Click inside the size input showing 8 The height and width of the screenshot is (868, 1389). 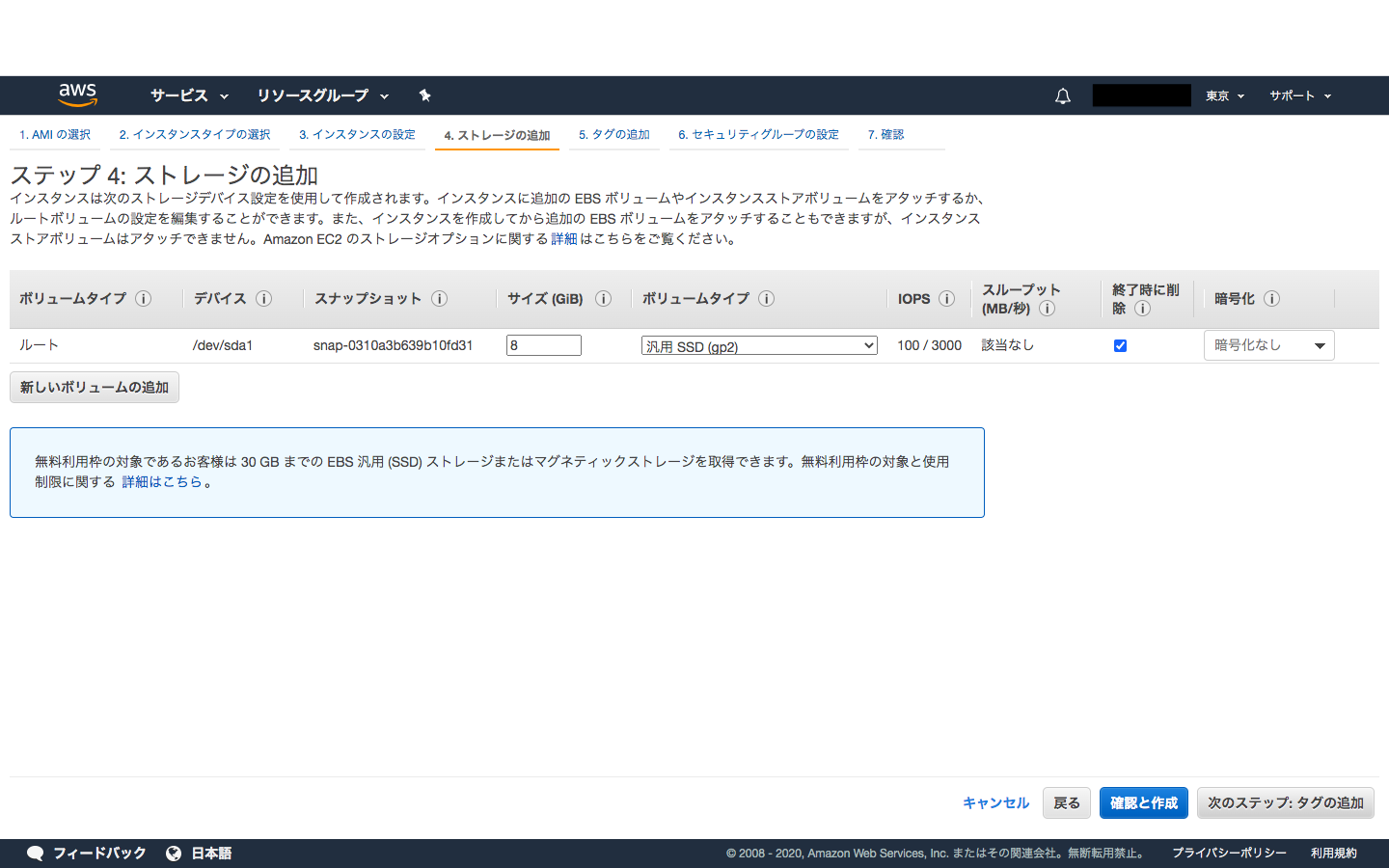click(x=543, y=344)
